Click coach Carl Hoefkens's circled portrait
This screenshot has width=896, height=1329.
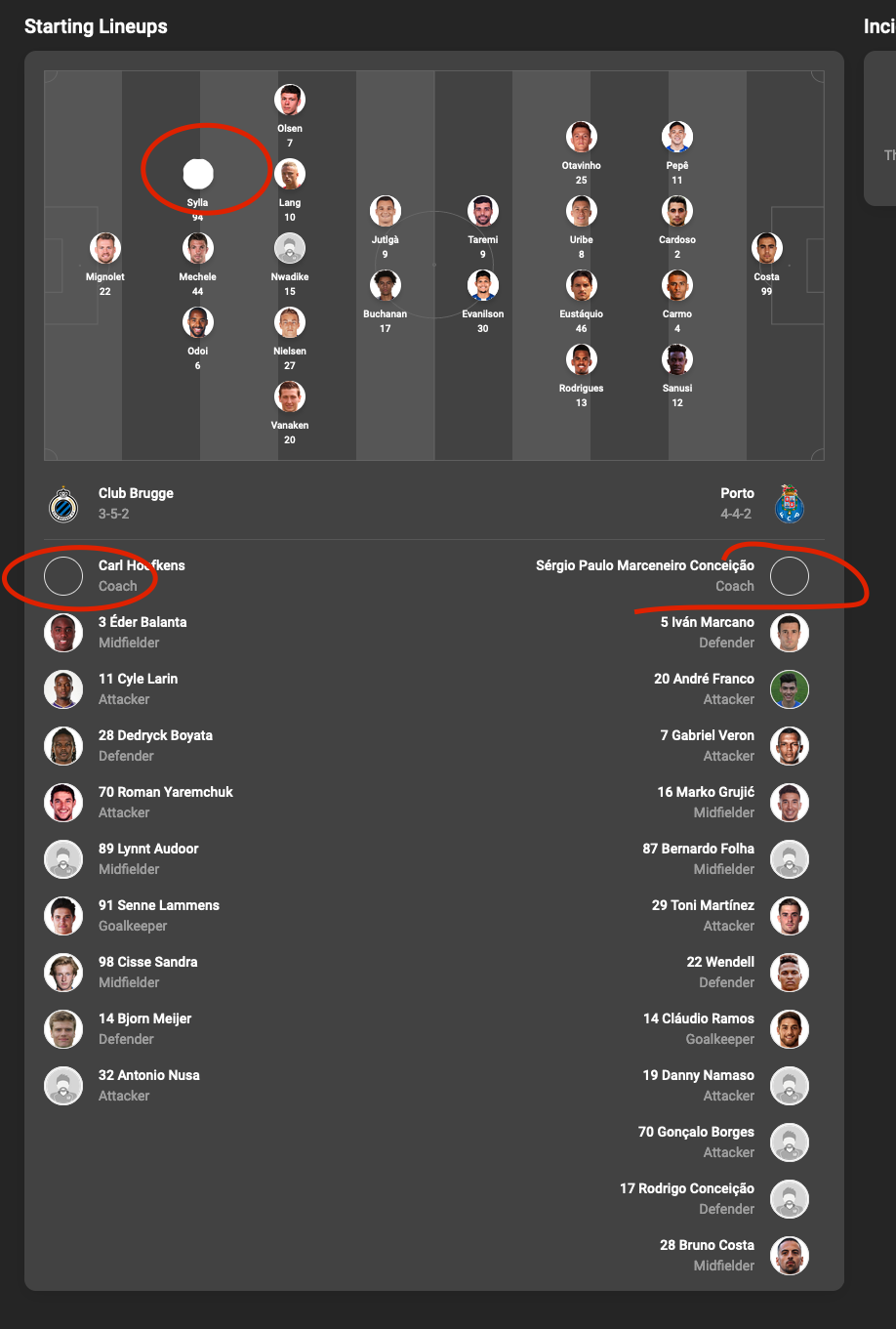(x=63, y=576)
